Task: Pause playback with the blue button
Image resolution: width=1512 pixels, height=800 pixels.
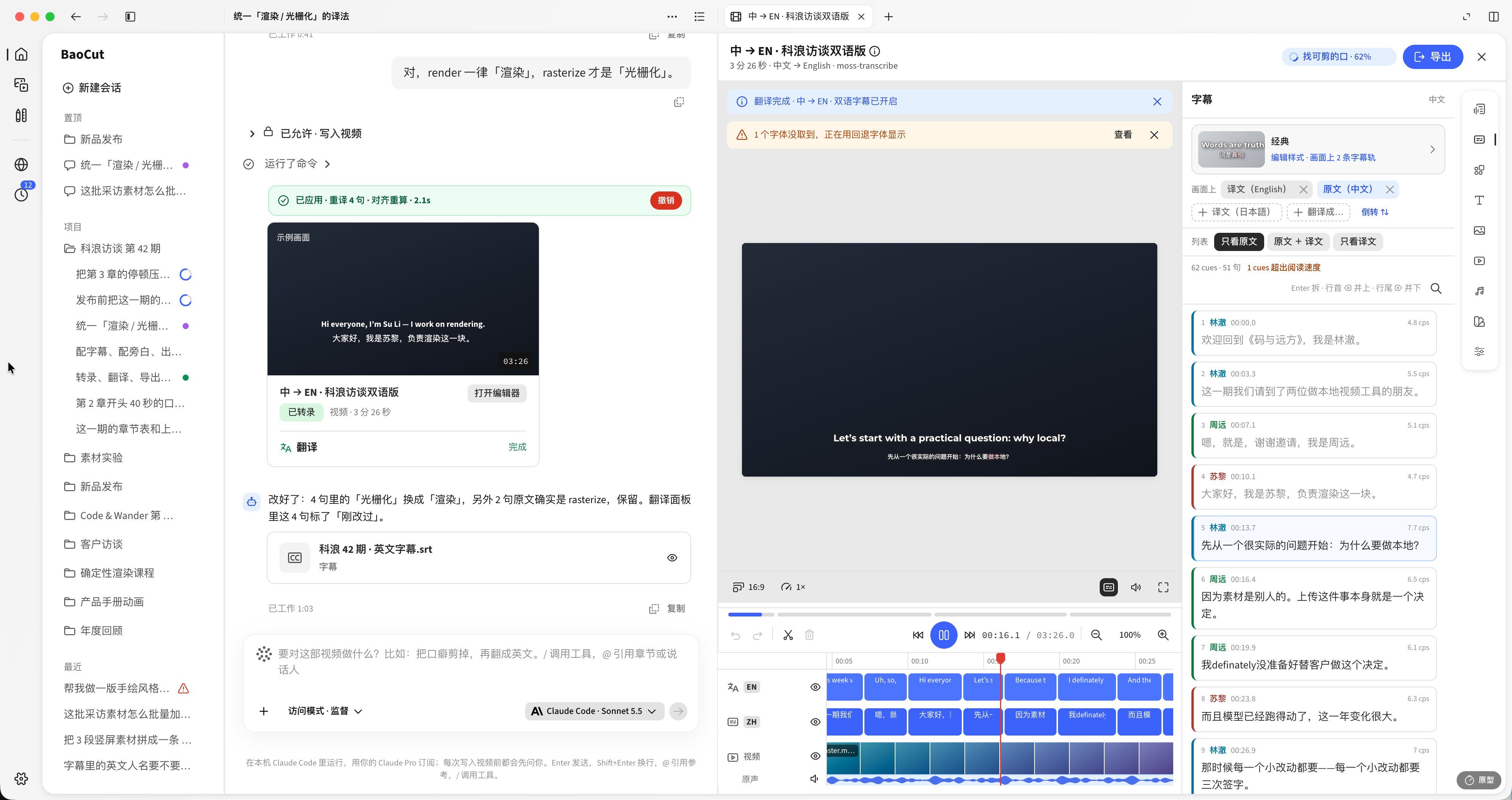Action: coord(944,635)
